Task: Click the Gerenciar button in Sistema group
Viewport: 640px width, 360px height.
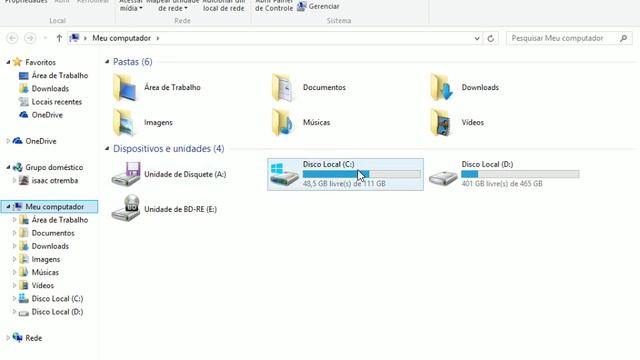Action: 318,7
